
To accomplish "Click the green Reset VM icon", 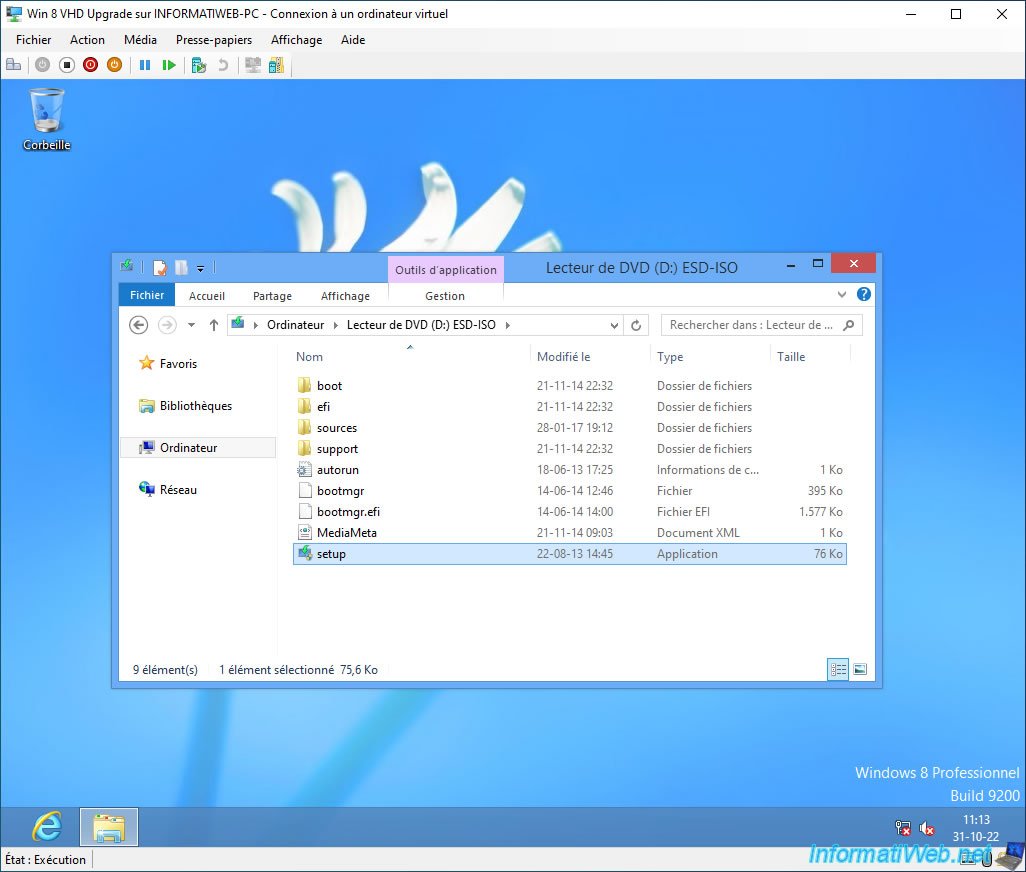I will [168, 65].
